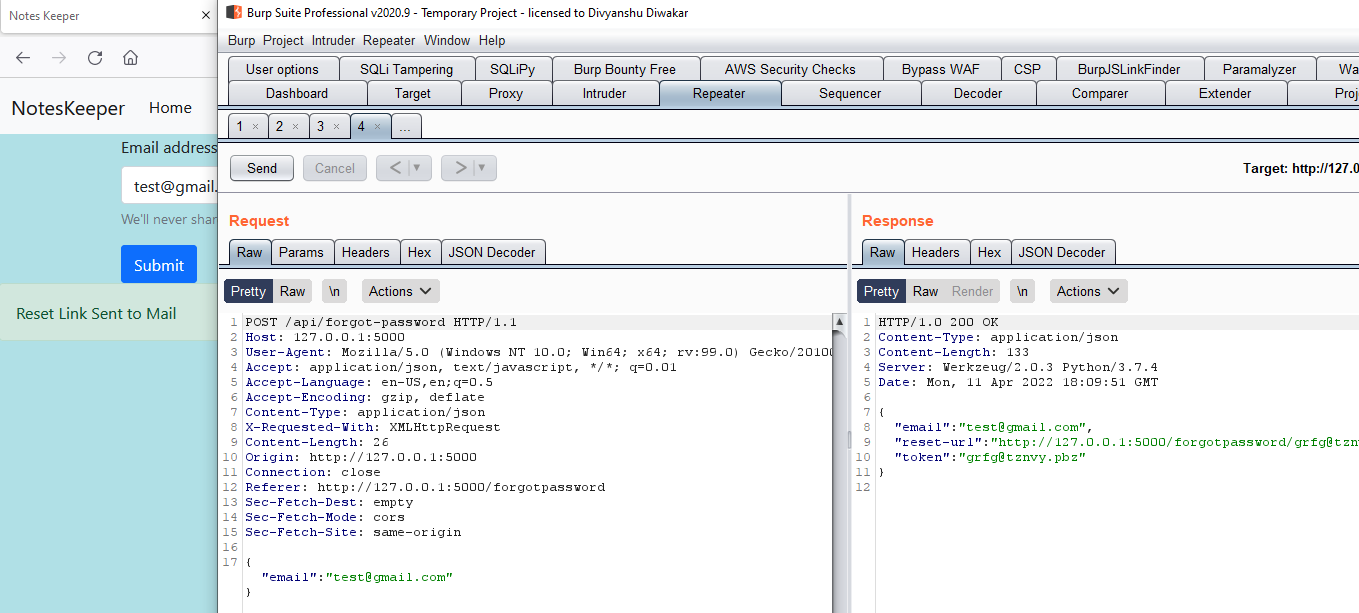
Task: Switch Request view to Pretty
Action: [248, 291]
